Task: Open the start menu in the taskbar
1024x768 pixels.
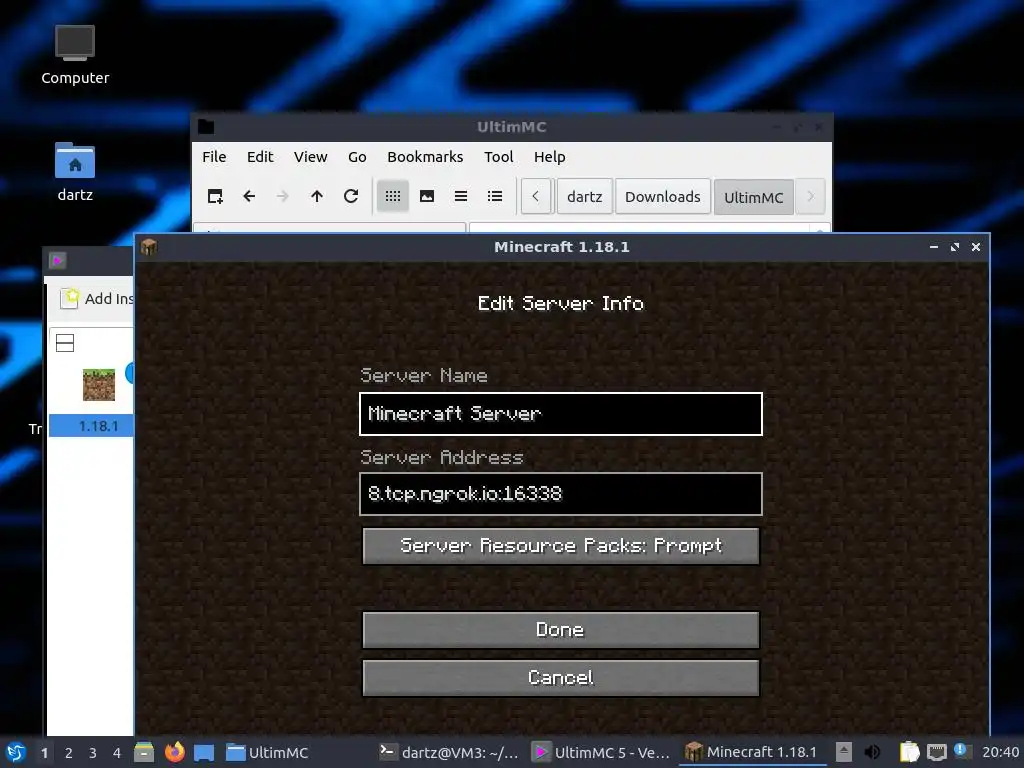Action: coord(16,752)
